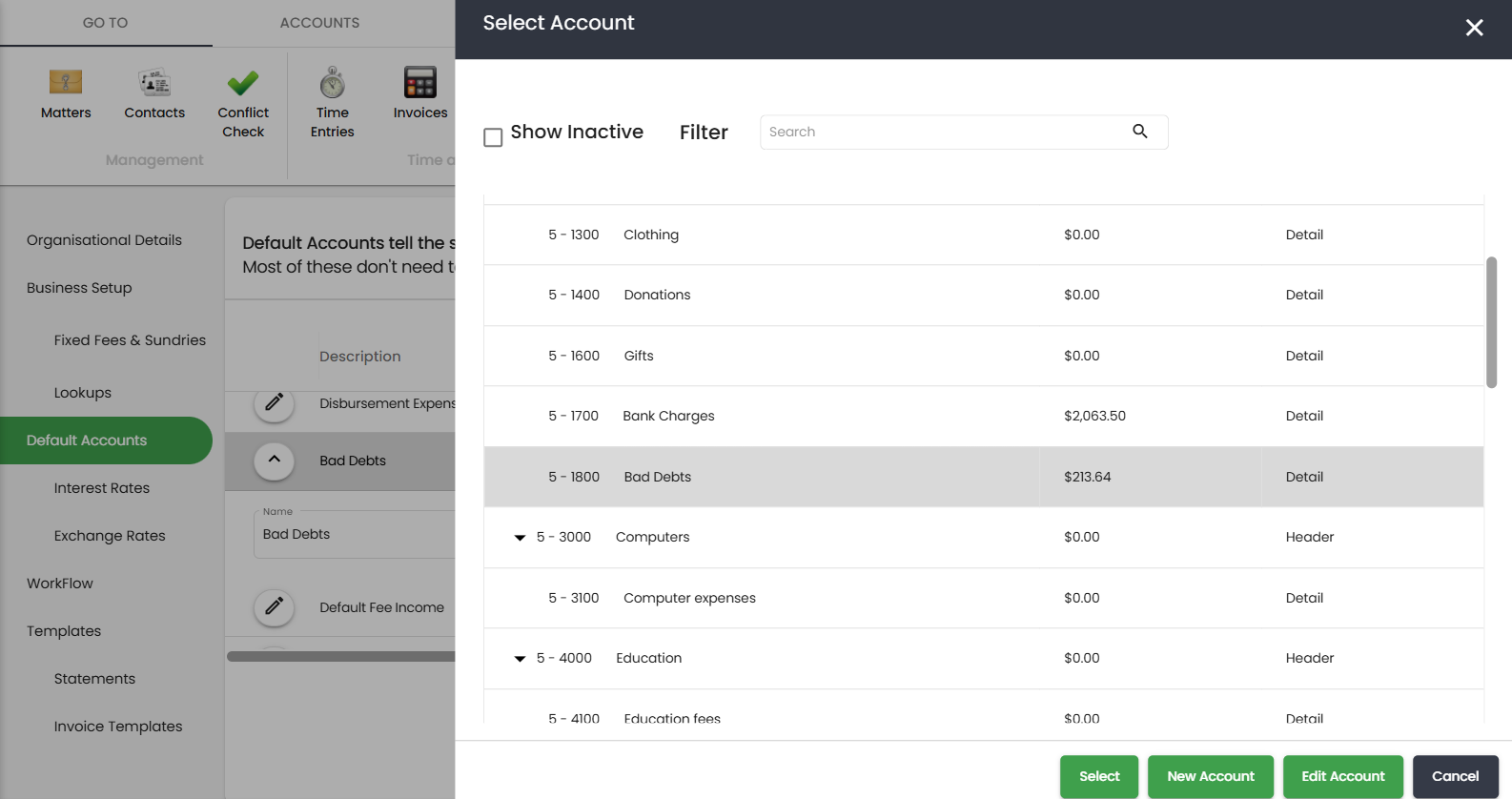Open the Invoices calculator icon

coord(419,83)
